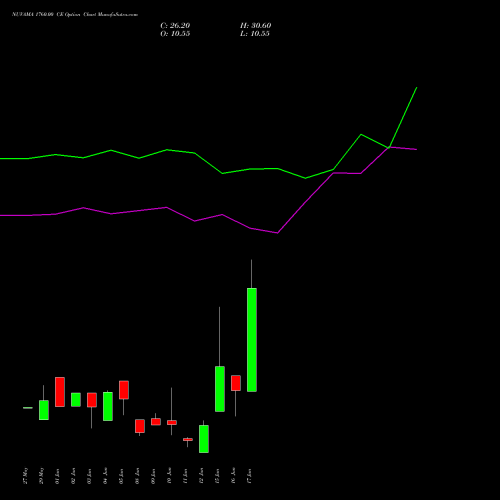Screen dimensions: 500x500
Task: Click the close value C: 26.20
Action: (x=175, y=26)
